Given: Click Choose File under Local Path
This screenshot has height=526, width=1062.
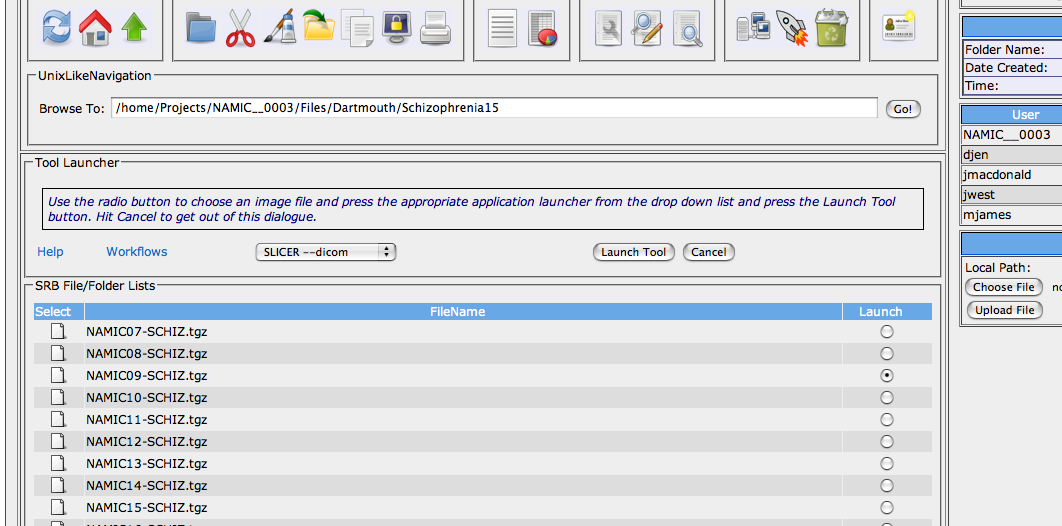Looking at the screenshot, I should pyautogui.click(x=1003, y=287).
